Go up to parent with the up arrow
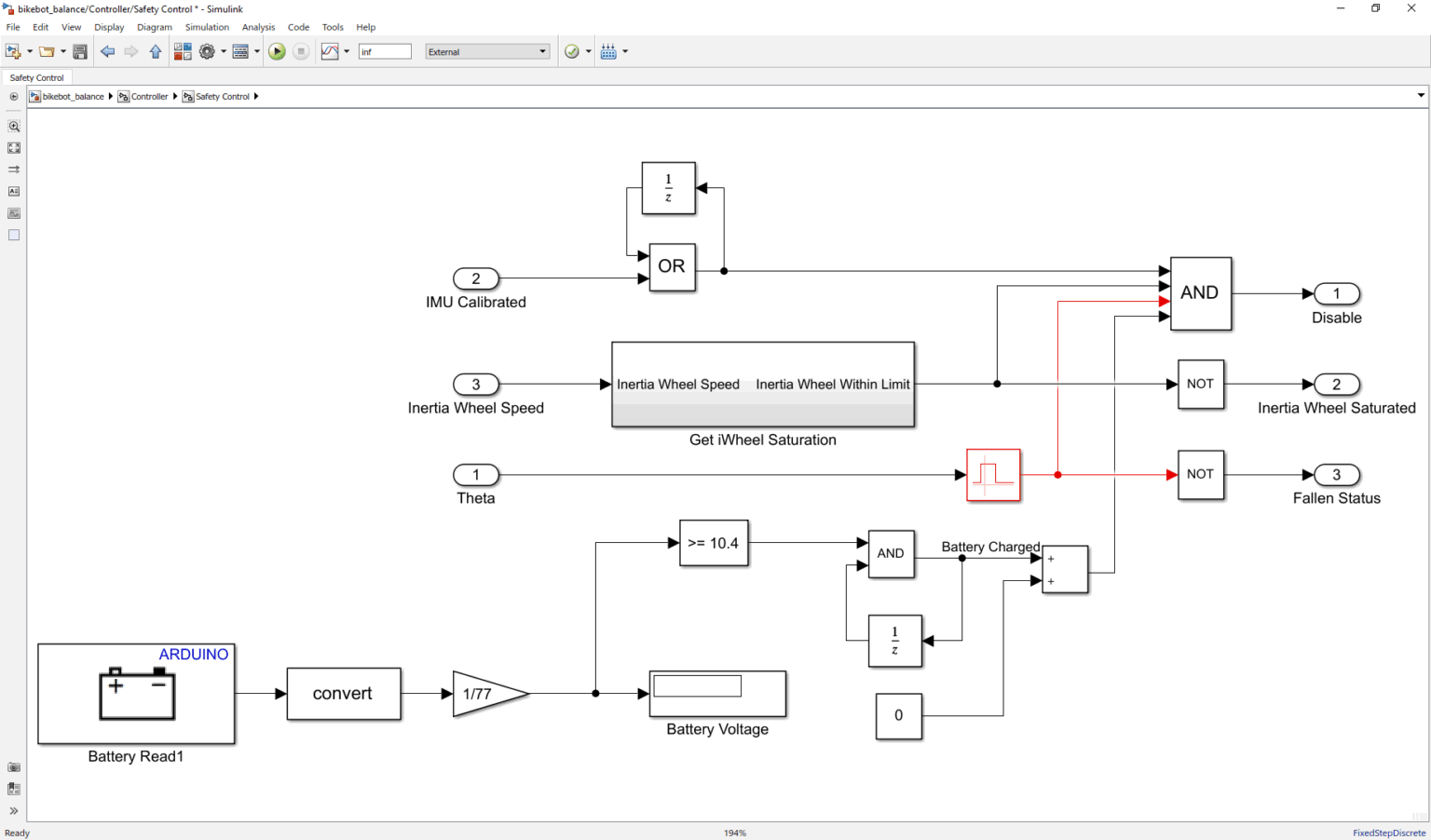The height and width of the screenshot is (840, 1431). point(156,52)
